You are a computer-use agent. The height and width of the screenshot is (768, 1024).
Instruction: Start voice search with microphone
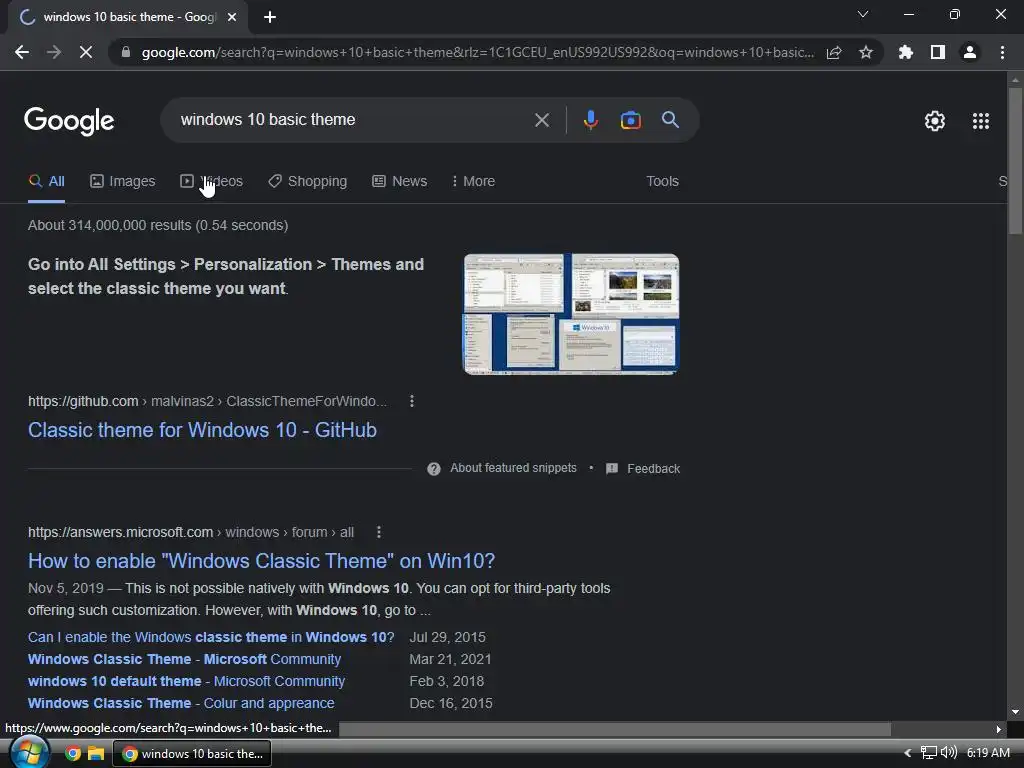[590, 120]
